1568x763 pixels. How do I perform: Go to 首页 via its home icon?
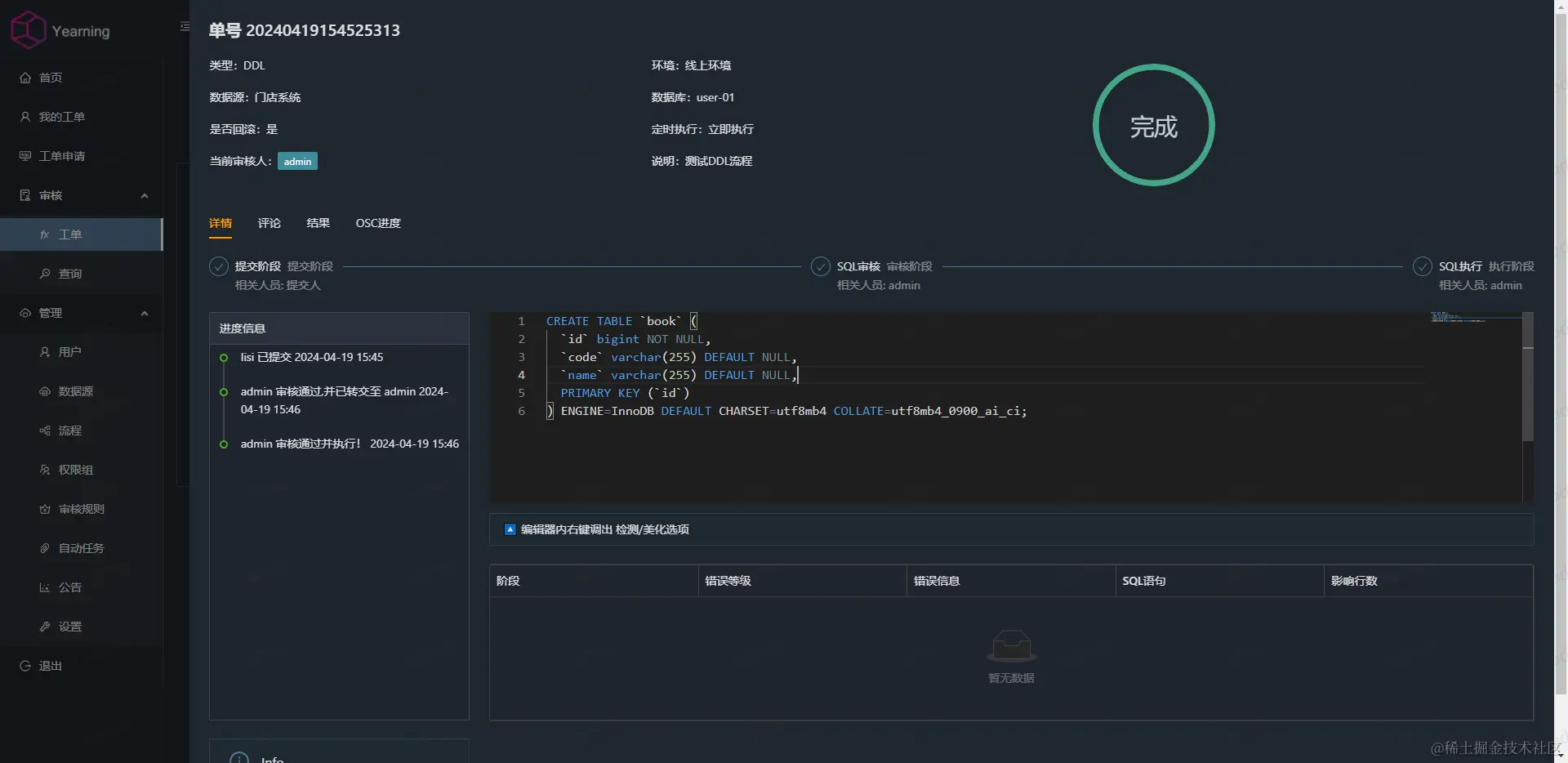click(25, 78)
